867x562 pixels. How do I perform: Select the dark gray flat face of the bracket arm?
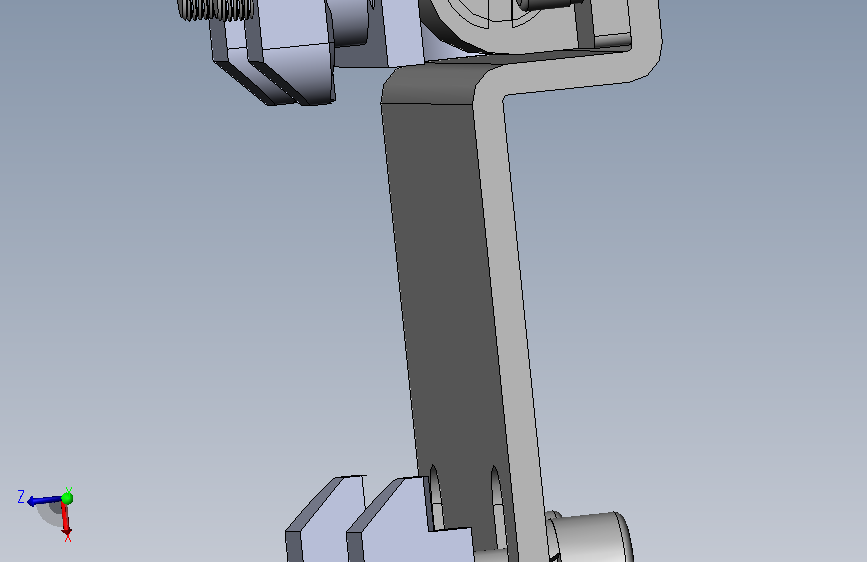pyautogui.click(x=445, y=310)
